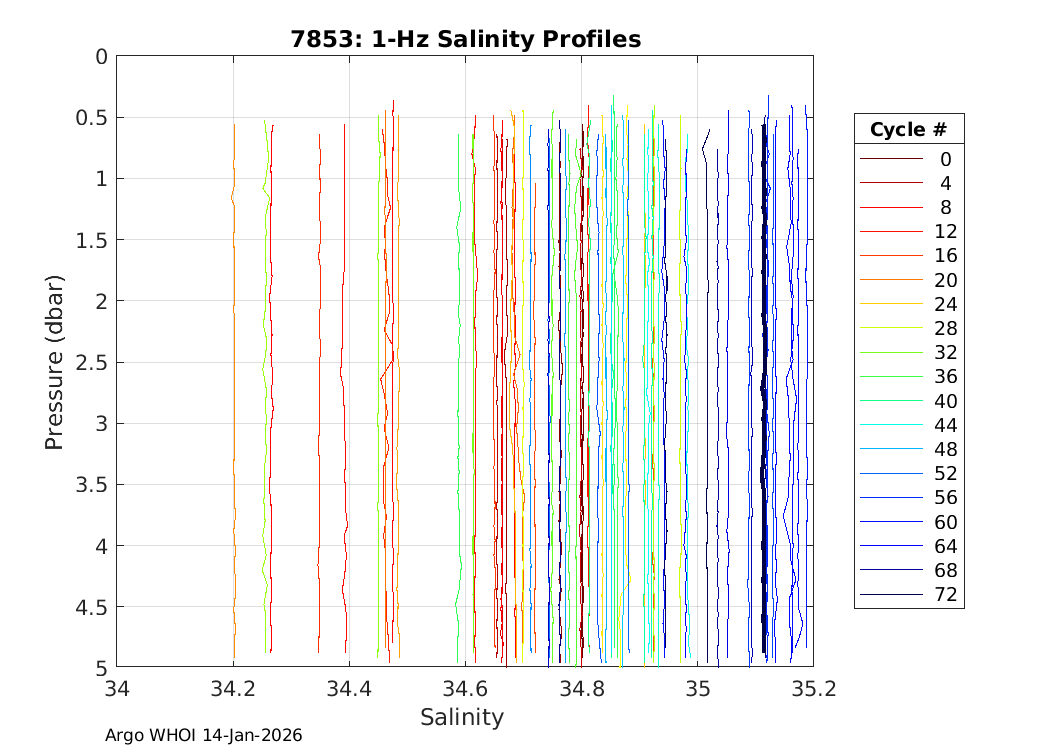
Task: Click the y-axis tick label 4.5
Action: click(92, 607)
